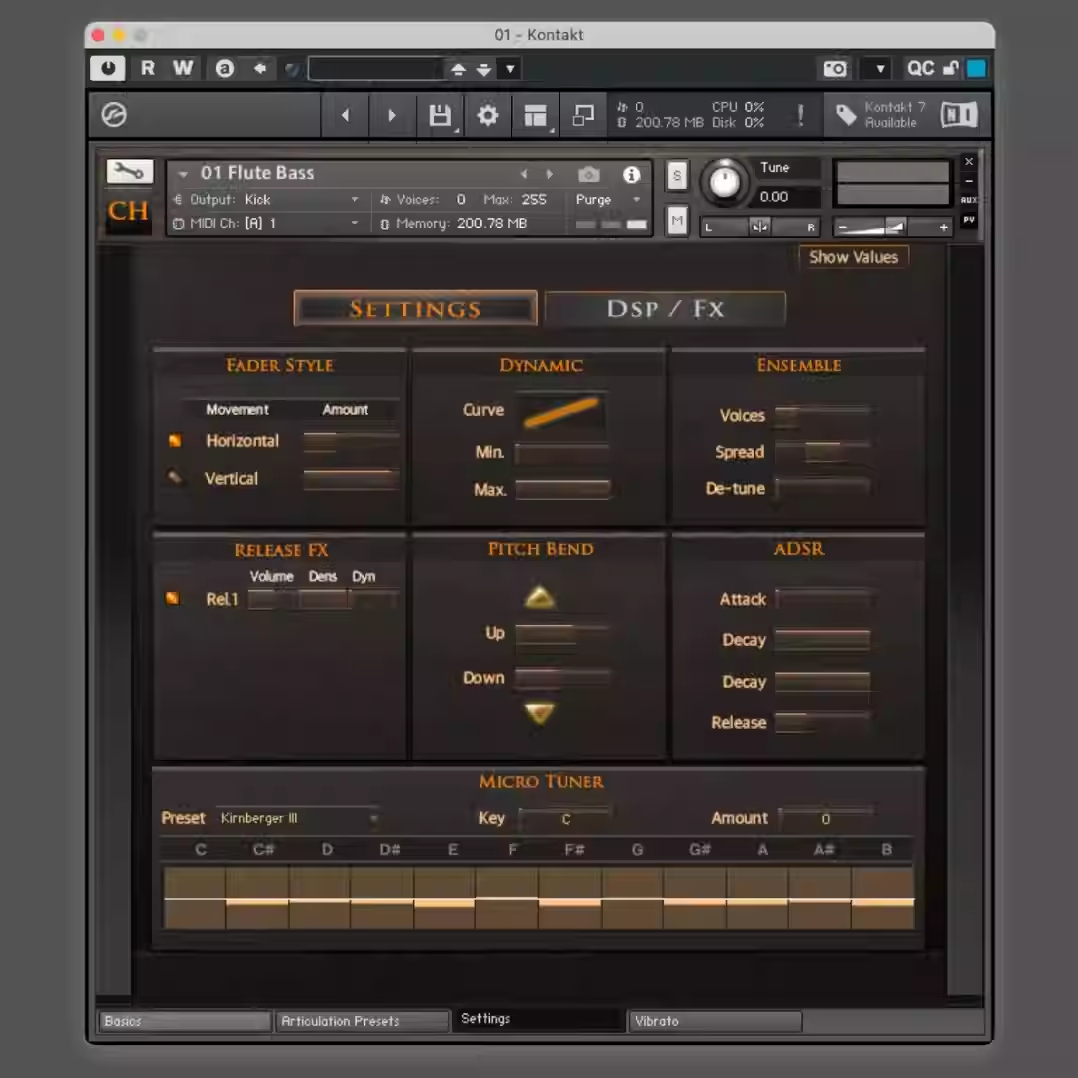
Task: Open instrument edit mode with wrench icon
Action: click(129, 171)
